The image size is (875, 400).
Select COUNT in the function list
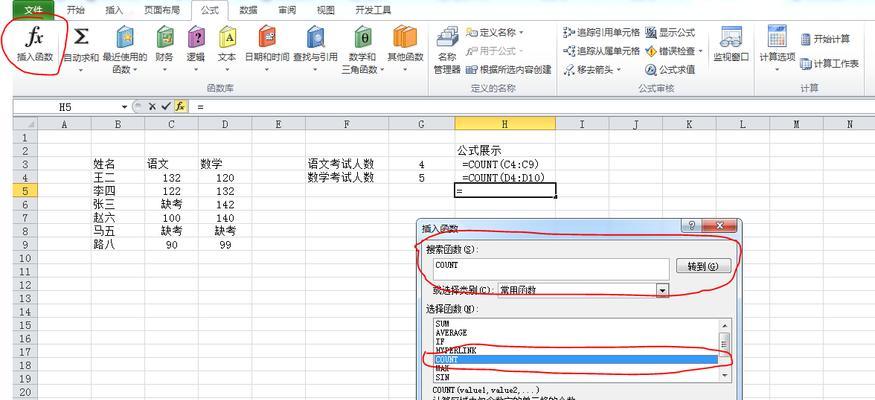click(x=575, y=360)
